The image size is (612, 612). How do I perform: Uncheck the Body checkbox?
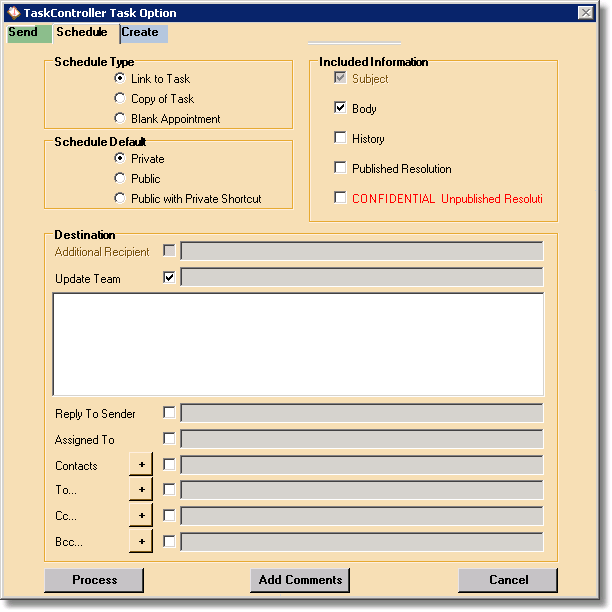[x=341, y=108]
